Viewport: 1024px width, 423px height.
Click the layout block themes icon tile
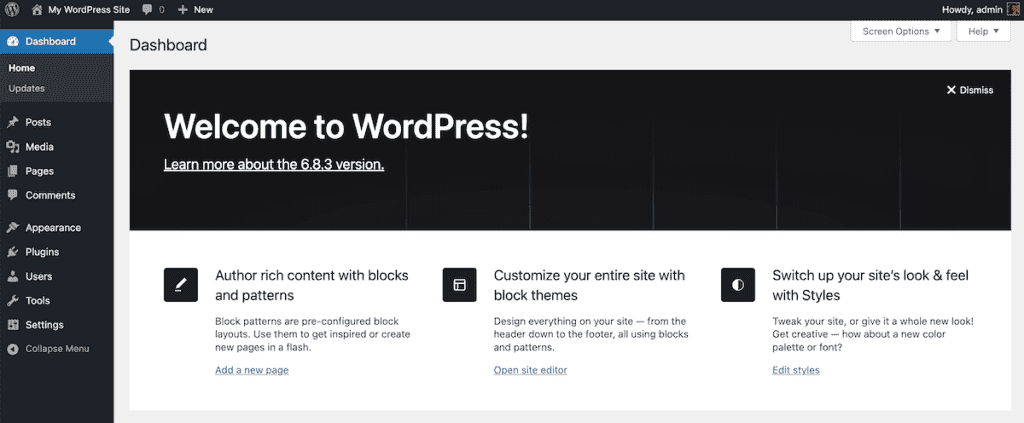(x=459, y=285)
